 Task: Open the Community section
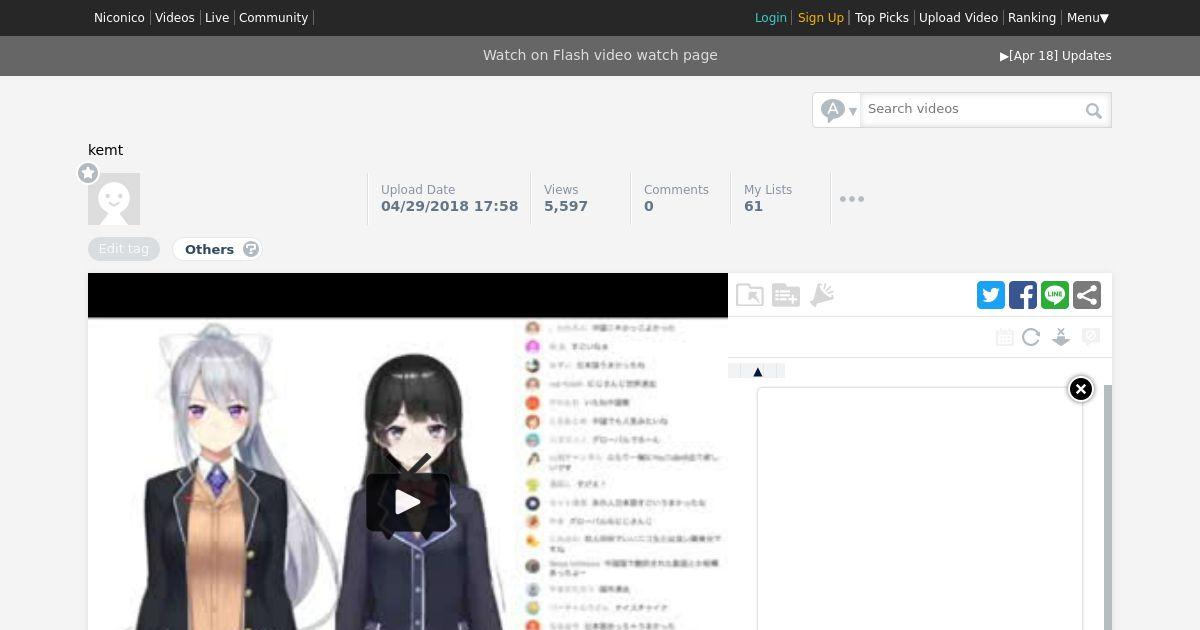[273, 18]
